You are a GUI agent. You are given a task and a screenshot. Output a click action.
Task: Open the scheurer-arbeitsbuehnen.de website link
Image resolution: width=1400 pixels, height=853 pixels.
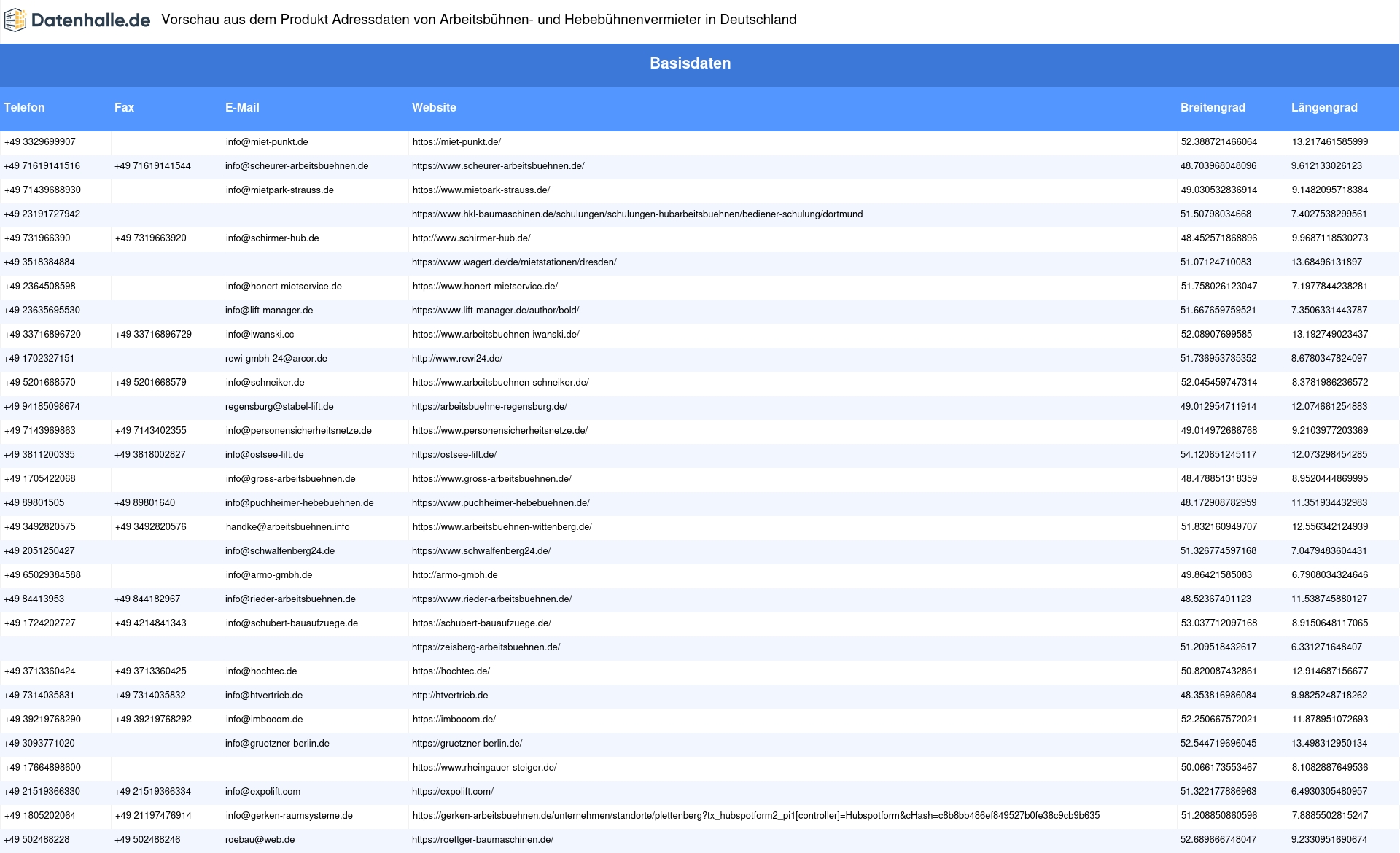(498, 166)
